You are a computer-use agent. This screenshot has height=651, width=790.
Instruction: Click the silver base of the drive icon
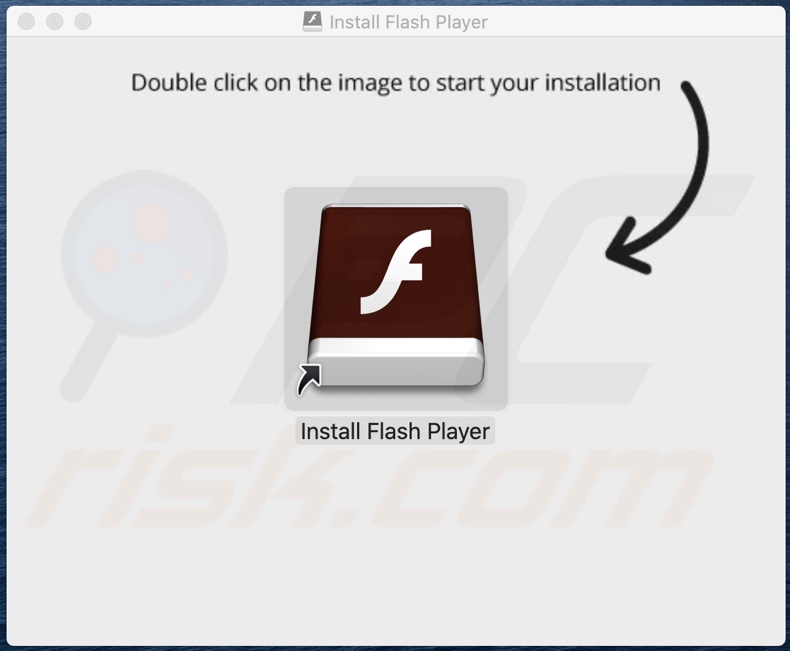[x=396, y=362]
